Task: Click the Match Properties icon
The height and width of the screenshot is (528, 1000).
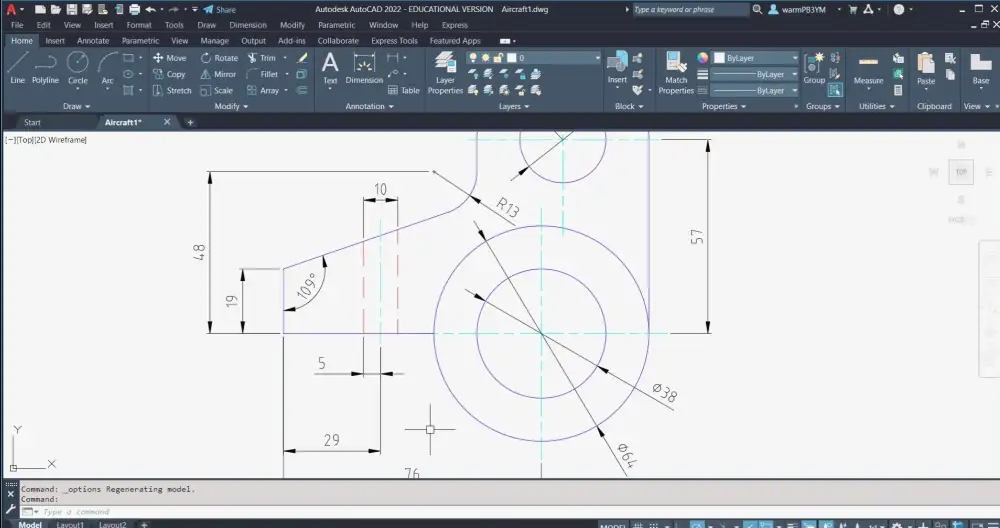Action: pos(676,70)
